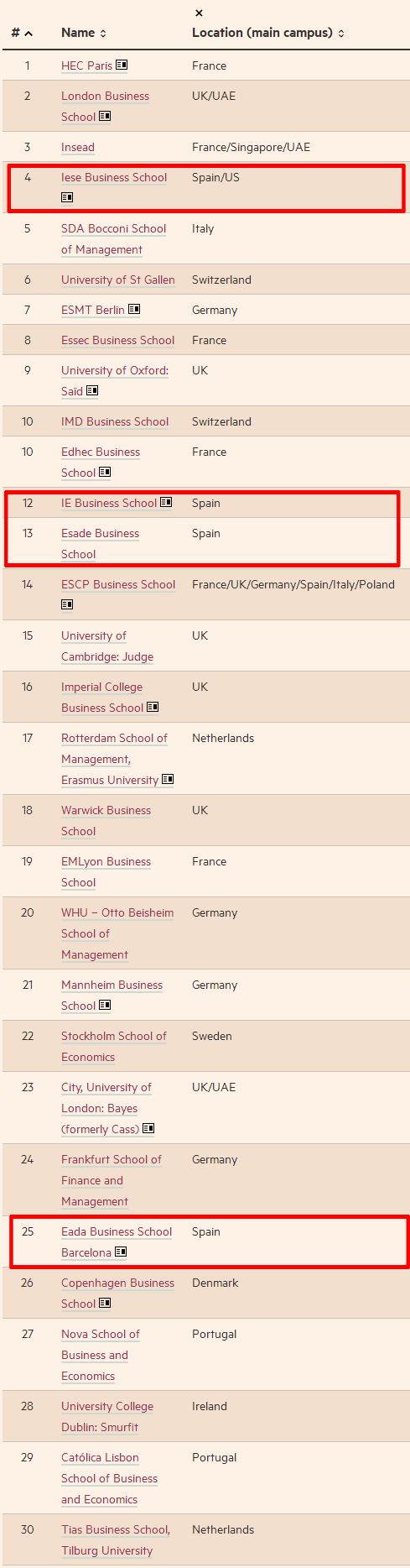Click the profile icon beside HEC Paris
410x1568 pixels.
click(122, 65)
